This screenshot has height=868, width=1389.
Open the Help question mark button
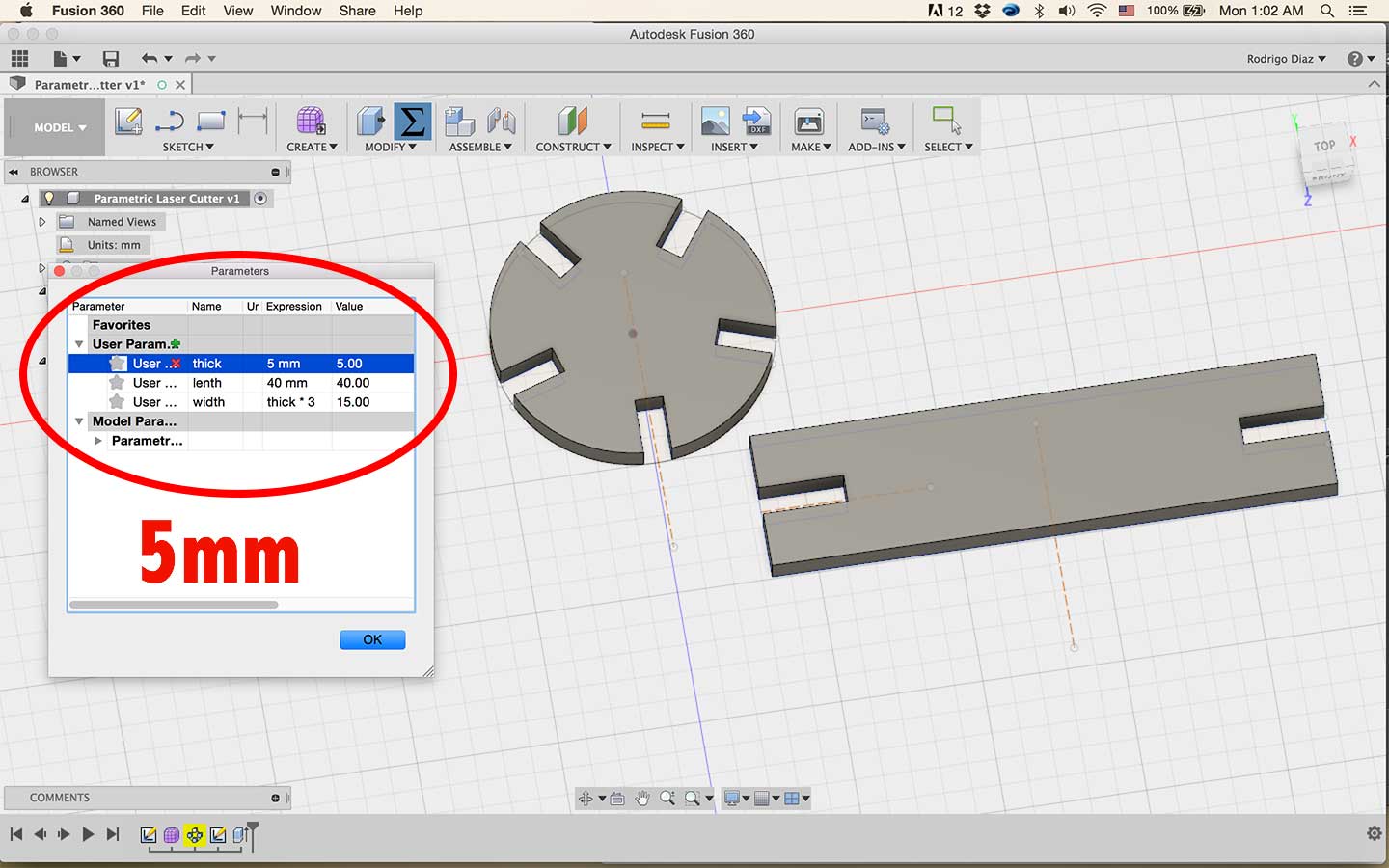coord(1354,59)
